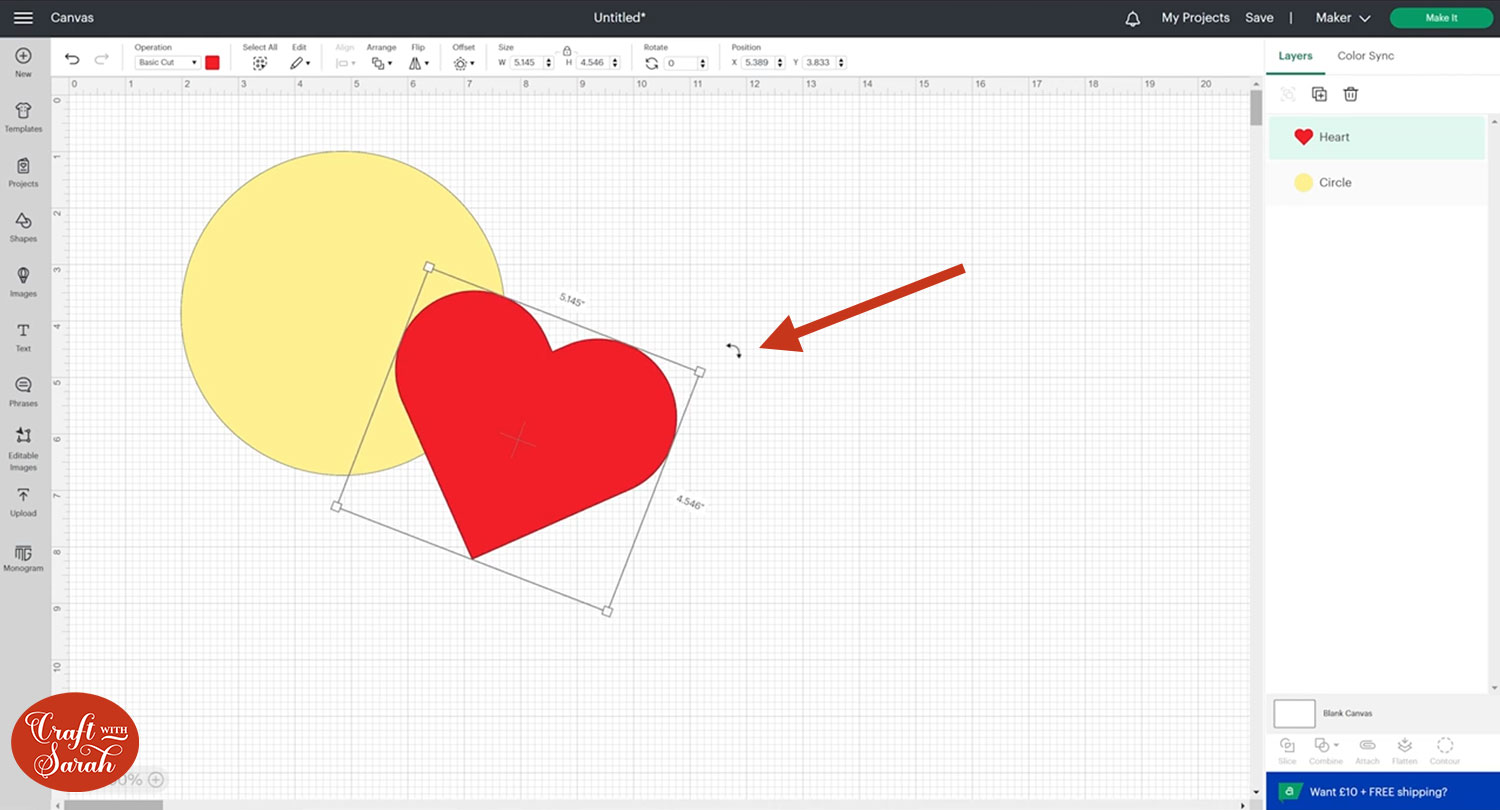
Task: Open the Shapes tool in sidebar
Action: pyautogui.click(x=23, y=226)
